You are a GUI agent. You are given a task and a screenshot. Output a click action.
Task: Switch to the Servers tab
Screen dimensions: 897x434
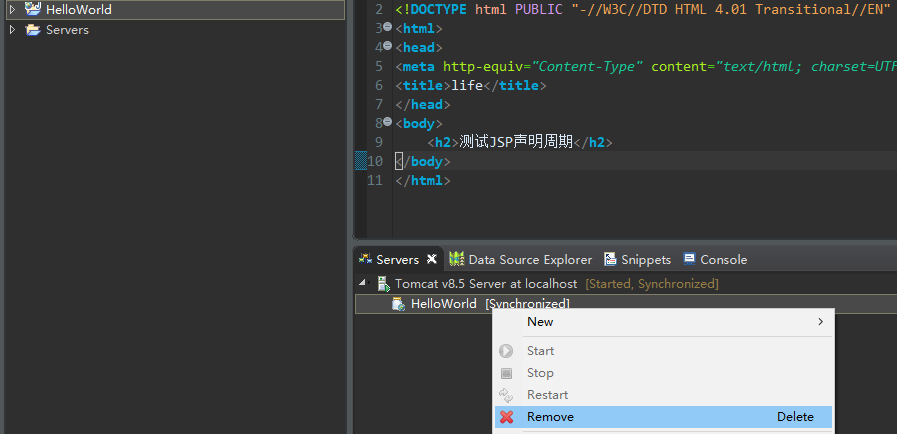coord(398,260)
